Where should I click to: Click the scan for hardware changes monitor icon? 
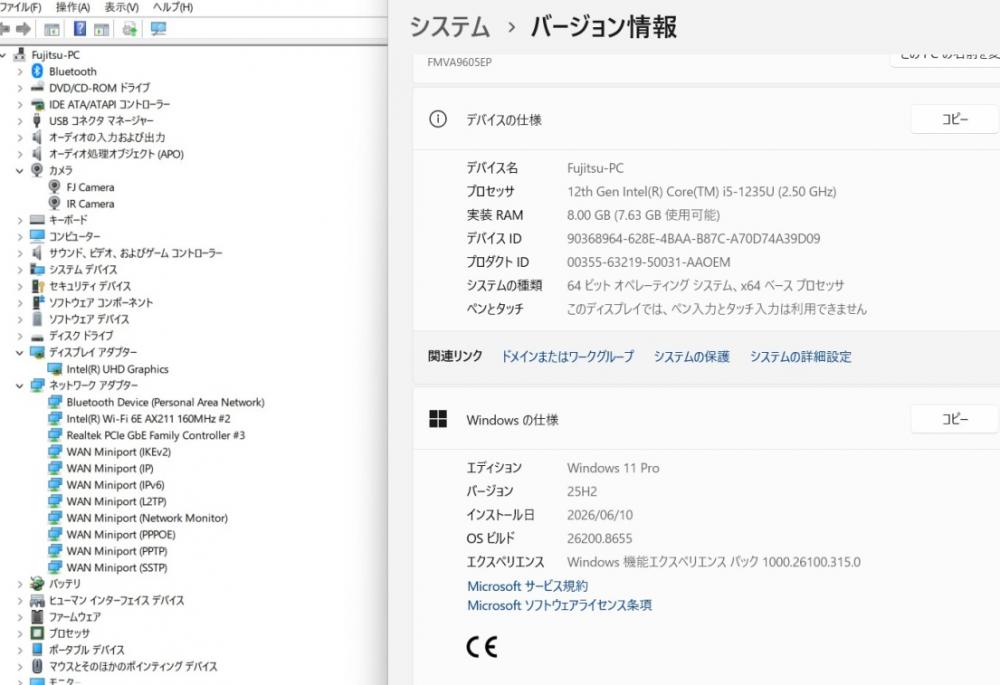pos(158,29)
